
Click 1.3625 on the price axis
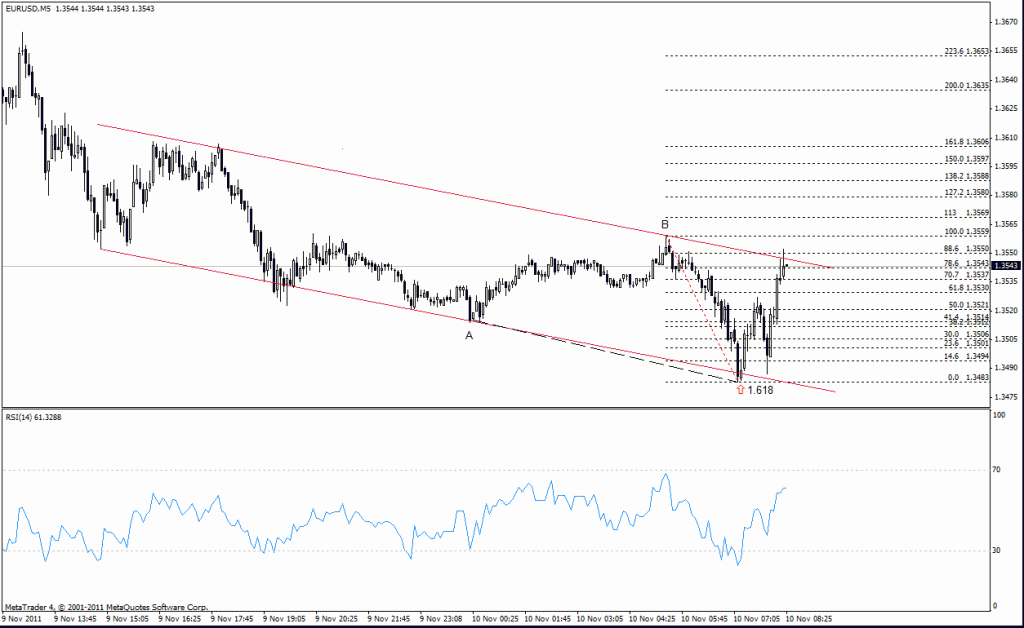(x=1005, y=108)
